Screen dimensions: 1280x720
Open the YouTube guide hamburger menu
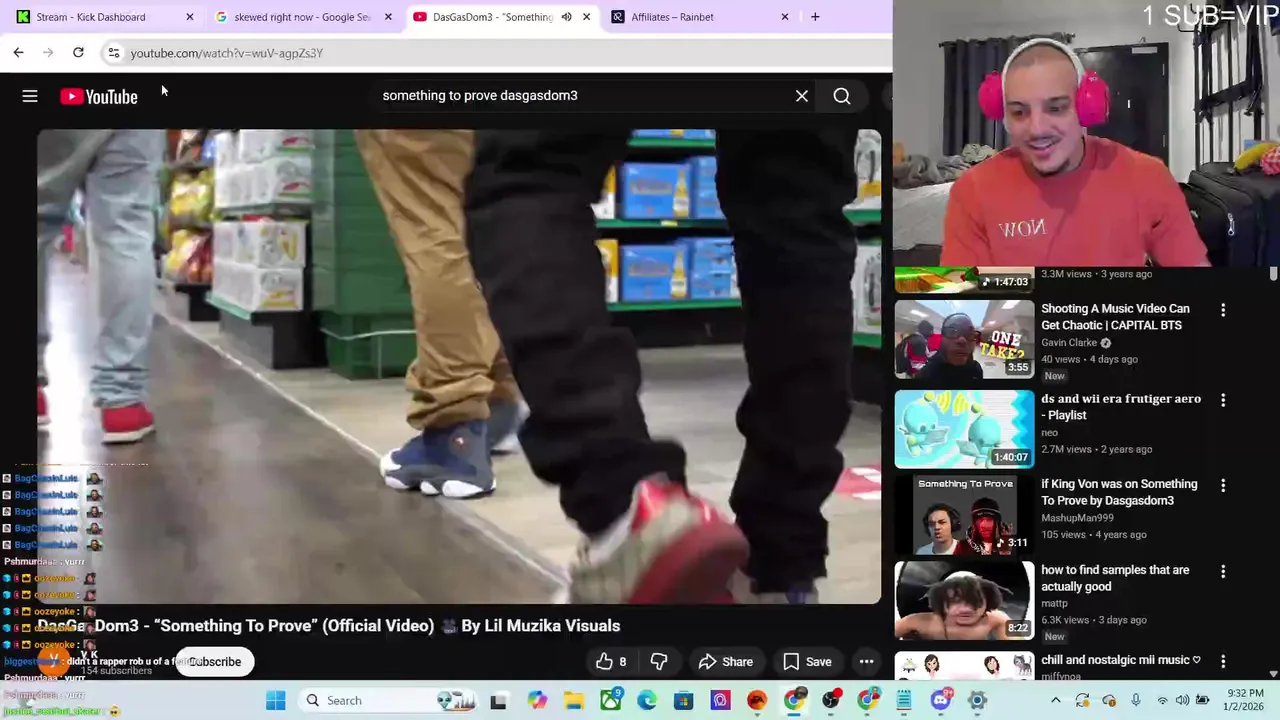30,96
